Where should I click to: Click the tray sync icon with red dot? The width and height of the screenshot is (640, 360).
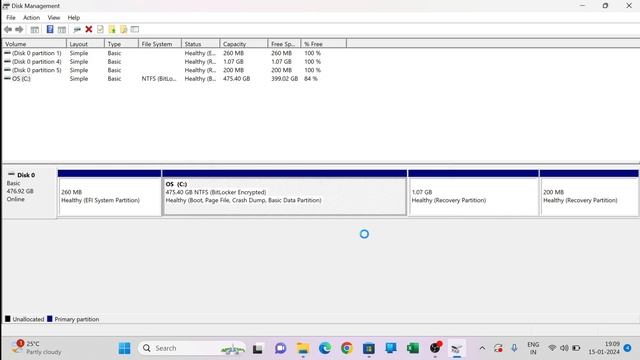[x=498, y=348]
